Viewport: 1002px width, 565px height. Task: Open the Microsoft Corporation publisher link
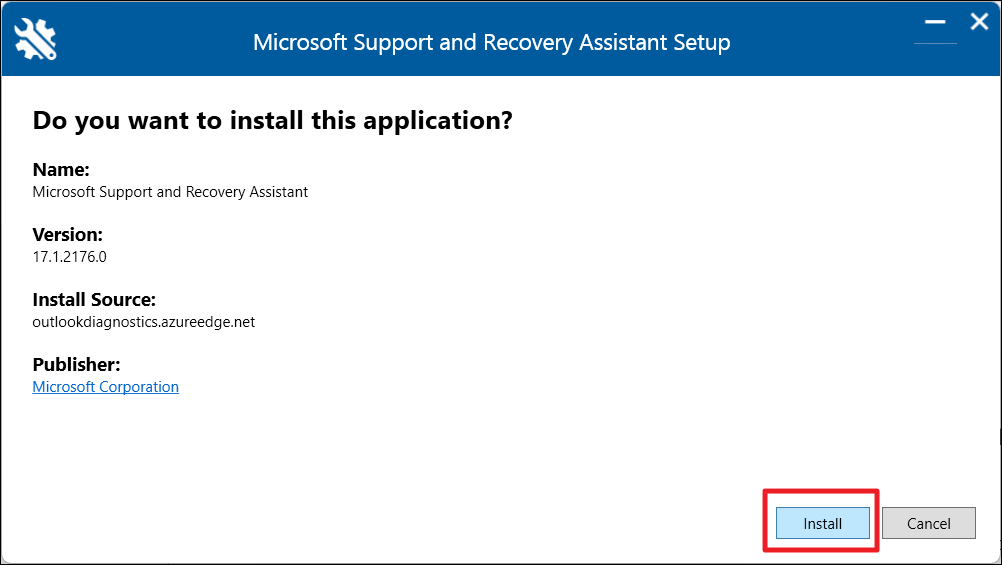coord(105,387)
